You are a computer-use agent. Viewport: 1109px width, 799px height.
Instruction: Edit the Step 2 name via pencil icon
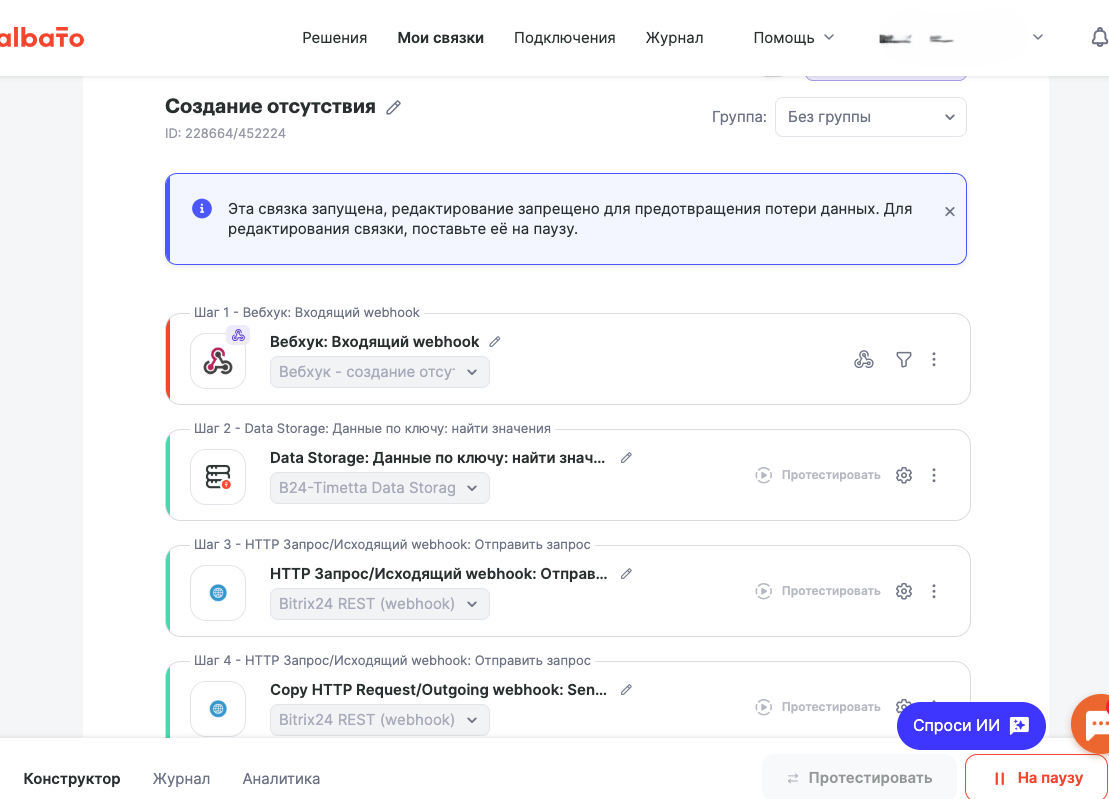pyautogui.click(x=626, y=457)
